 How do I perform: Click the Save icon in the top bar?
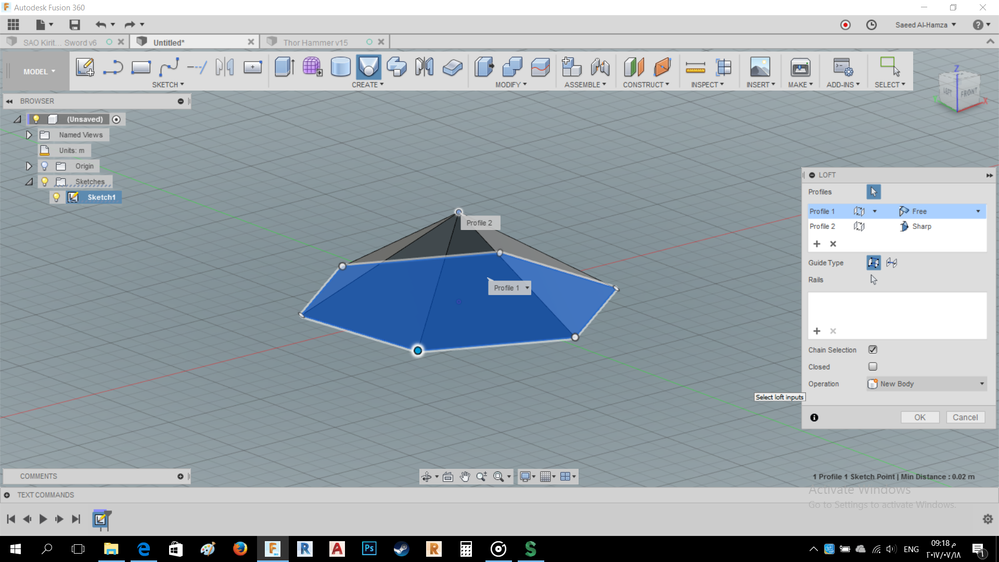click(74, 24)
